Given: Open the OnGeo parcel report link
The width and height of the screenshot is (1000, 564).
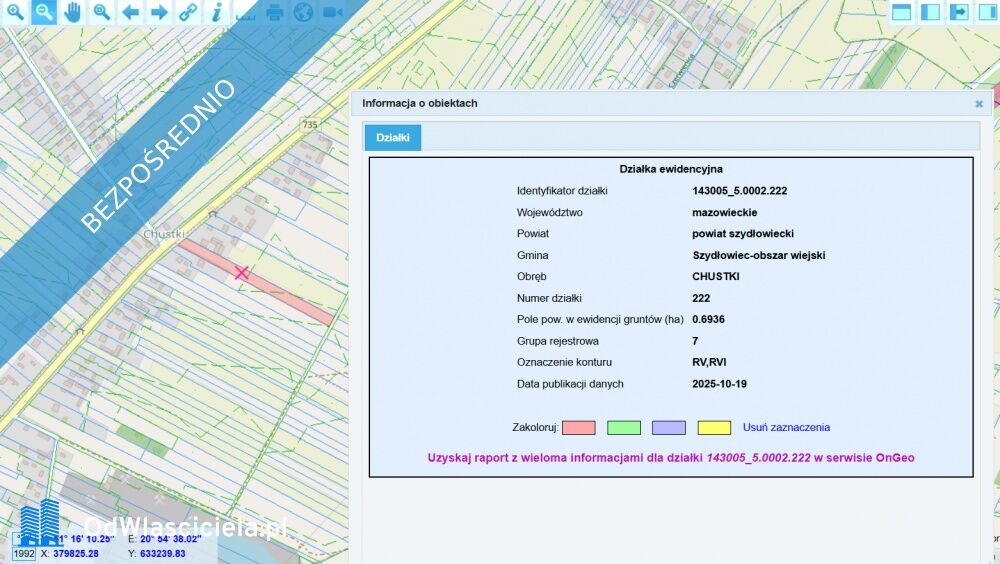Looking at the screenshot, I should click(x=670, y=458).
